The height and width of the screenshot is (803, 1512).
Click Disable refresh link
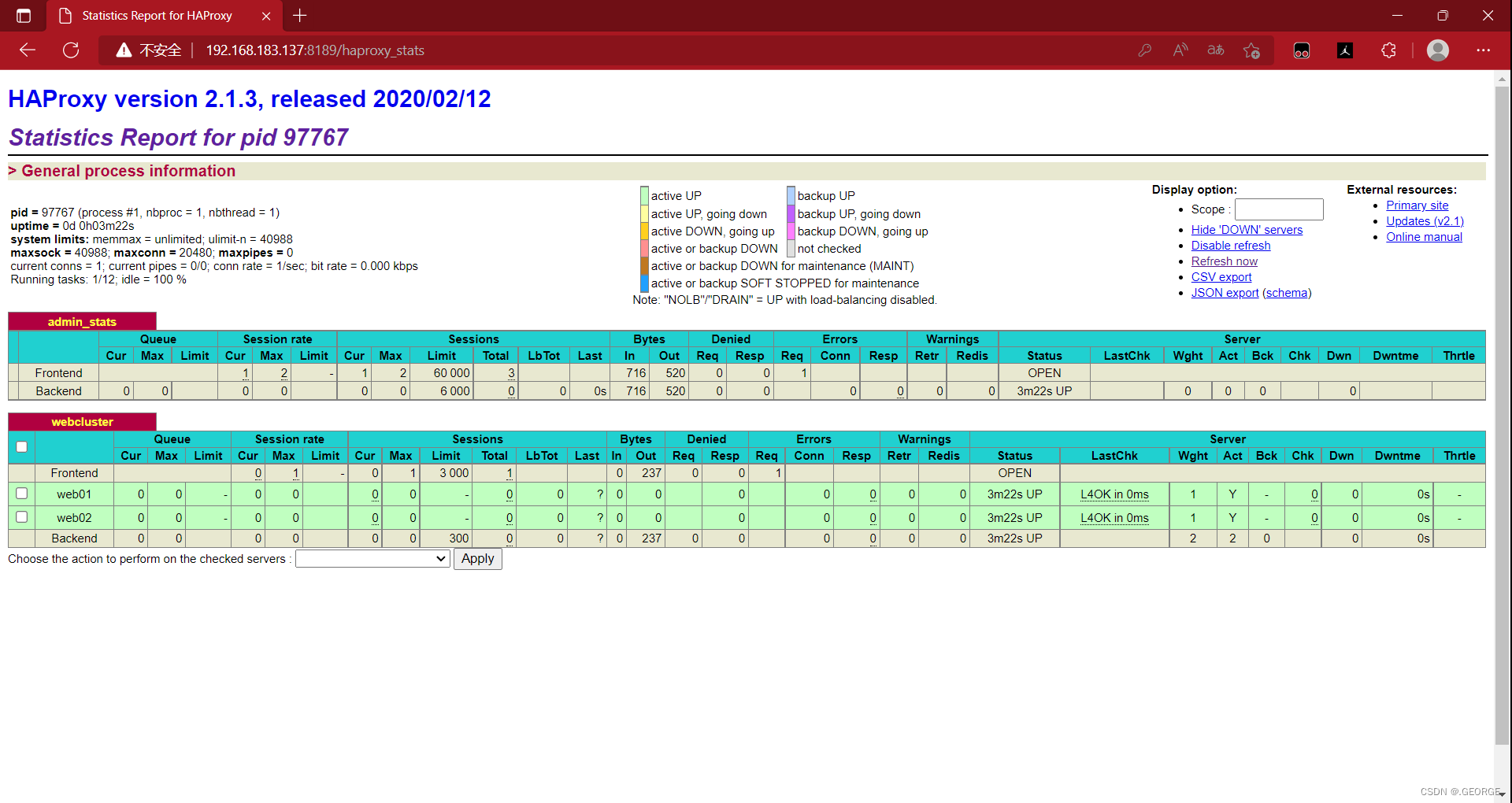click(1231, 246)
